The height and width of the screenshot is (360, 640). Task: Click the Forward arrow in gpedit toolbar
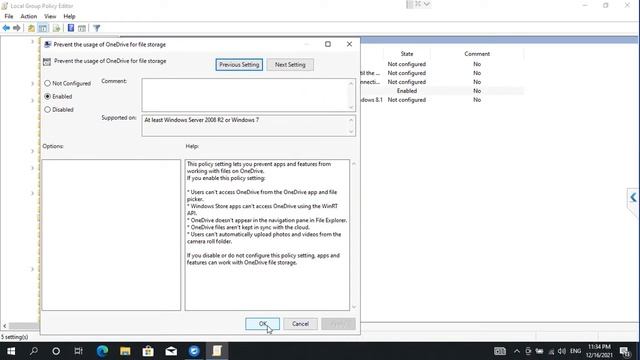tap(17, 28)
